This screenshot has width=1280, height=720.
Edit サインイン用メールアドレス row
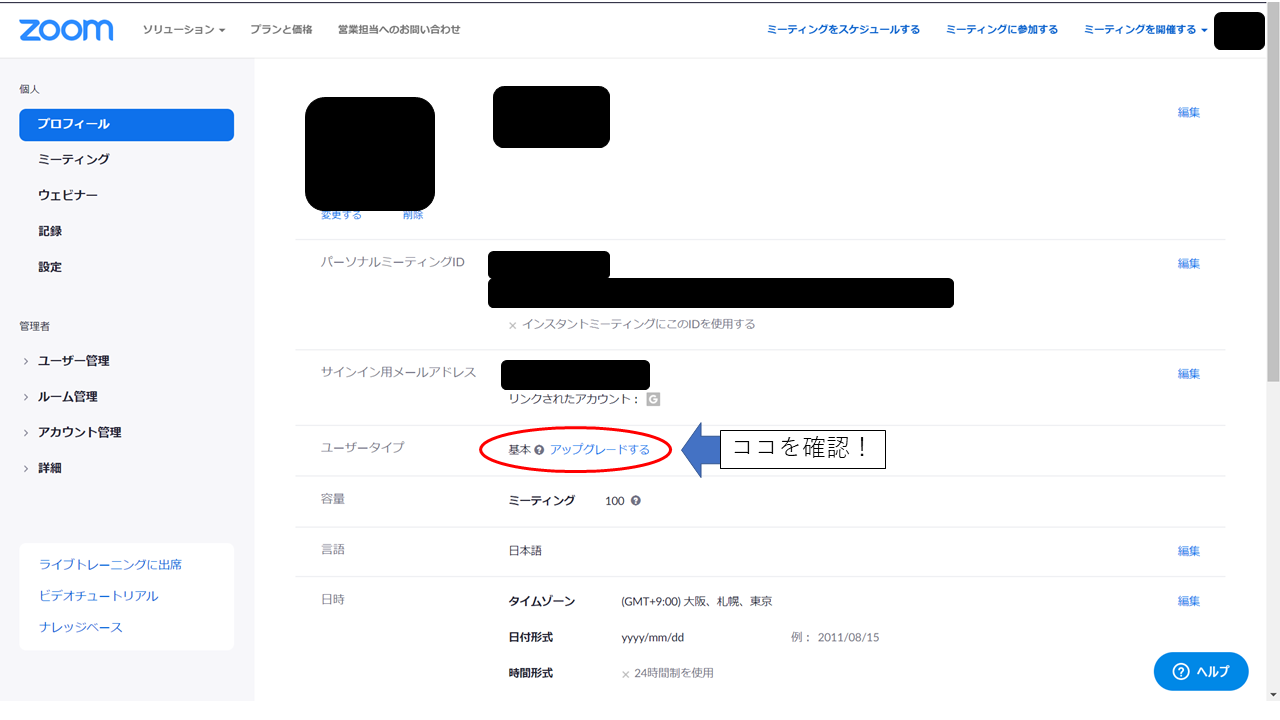click(1188, 374)
